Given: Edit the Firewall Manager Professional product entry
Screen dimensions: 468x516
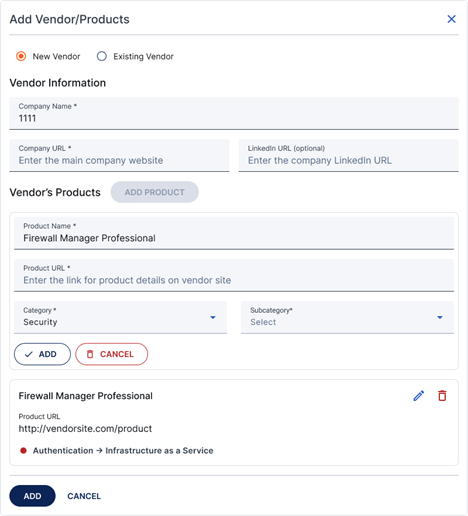Looking at the screenshot, I should click(x=419, y=396).
